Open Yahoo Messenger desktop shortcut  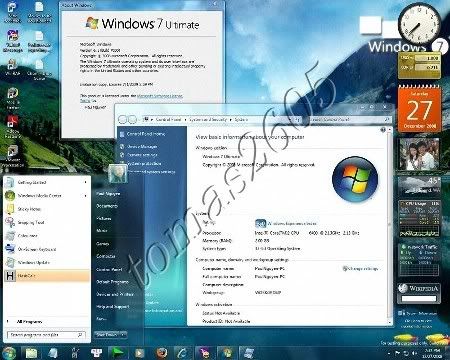[12, 42]
